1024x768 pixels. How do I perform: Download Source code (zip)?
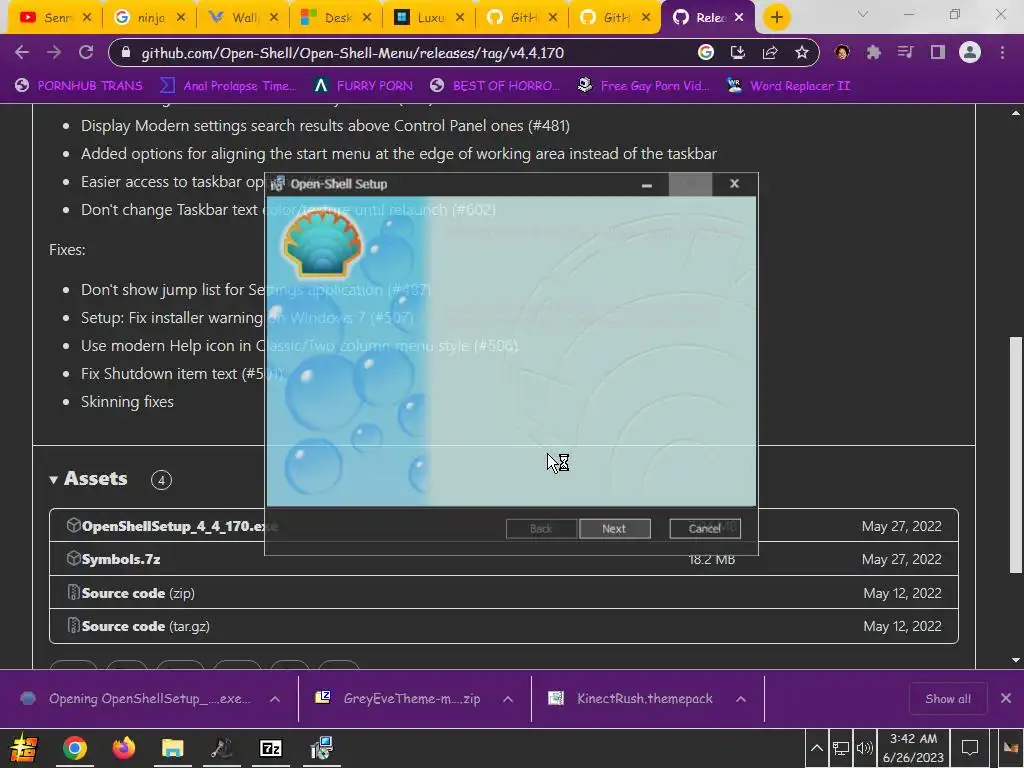138,593
